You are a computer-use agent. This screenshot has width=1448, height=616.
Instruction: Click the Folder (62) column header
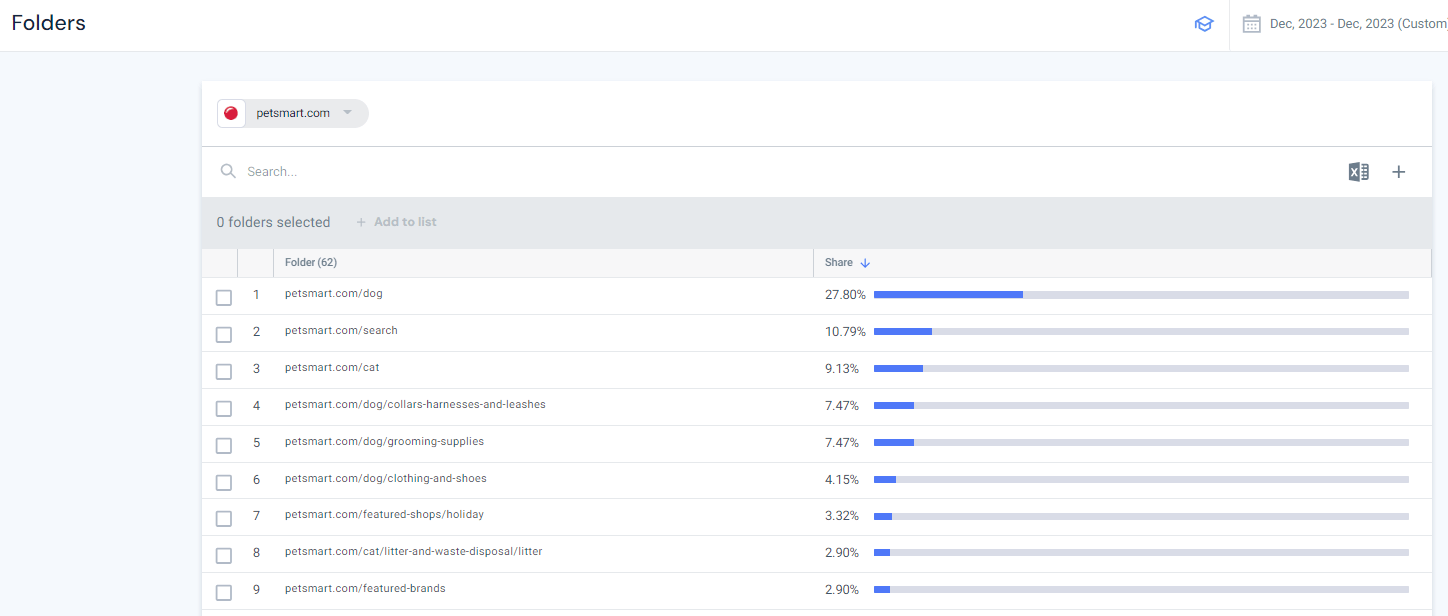click(311, 263)
